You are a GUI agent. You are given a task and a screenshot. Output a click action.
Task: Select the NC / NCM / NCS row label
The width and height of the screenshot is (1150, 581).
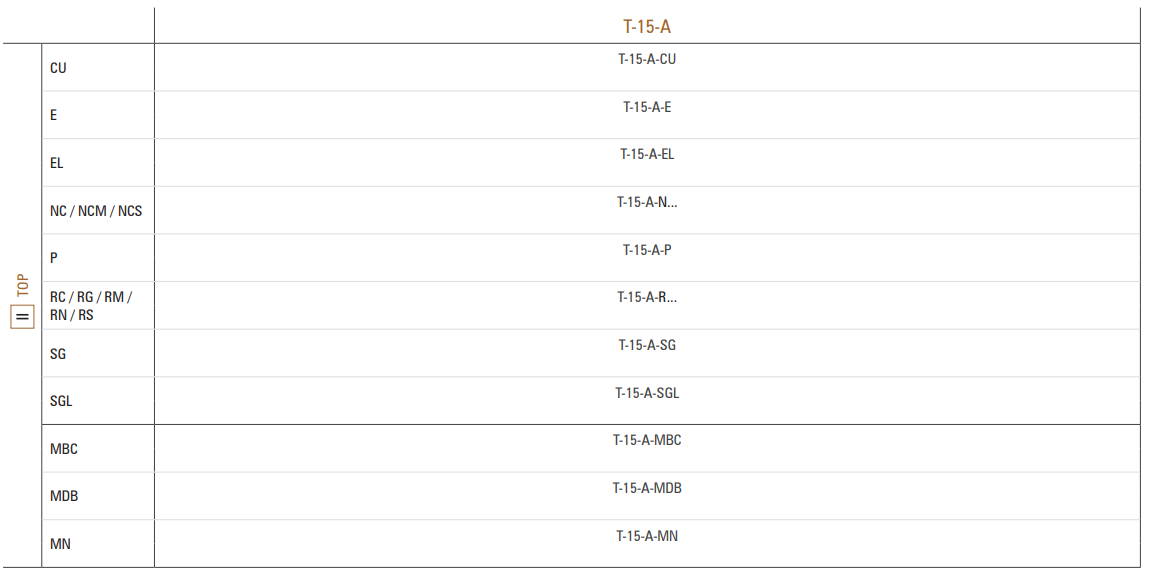(x=96, y=211)
